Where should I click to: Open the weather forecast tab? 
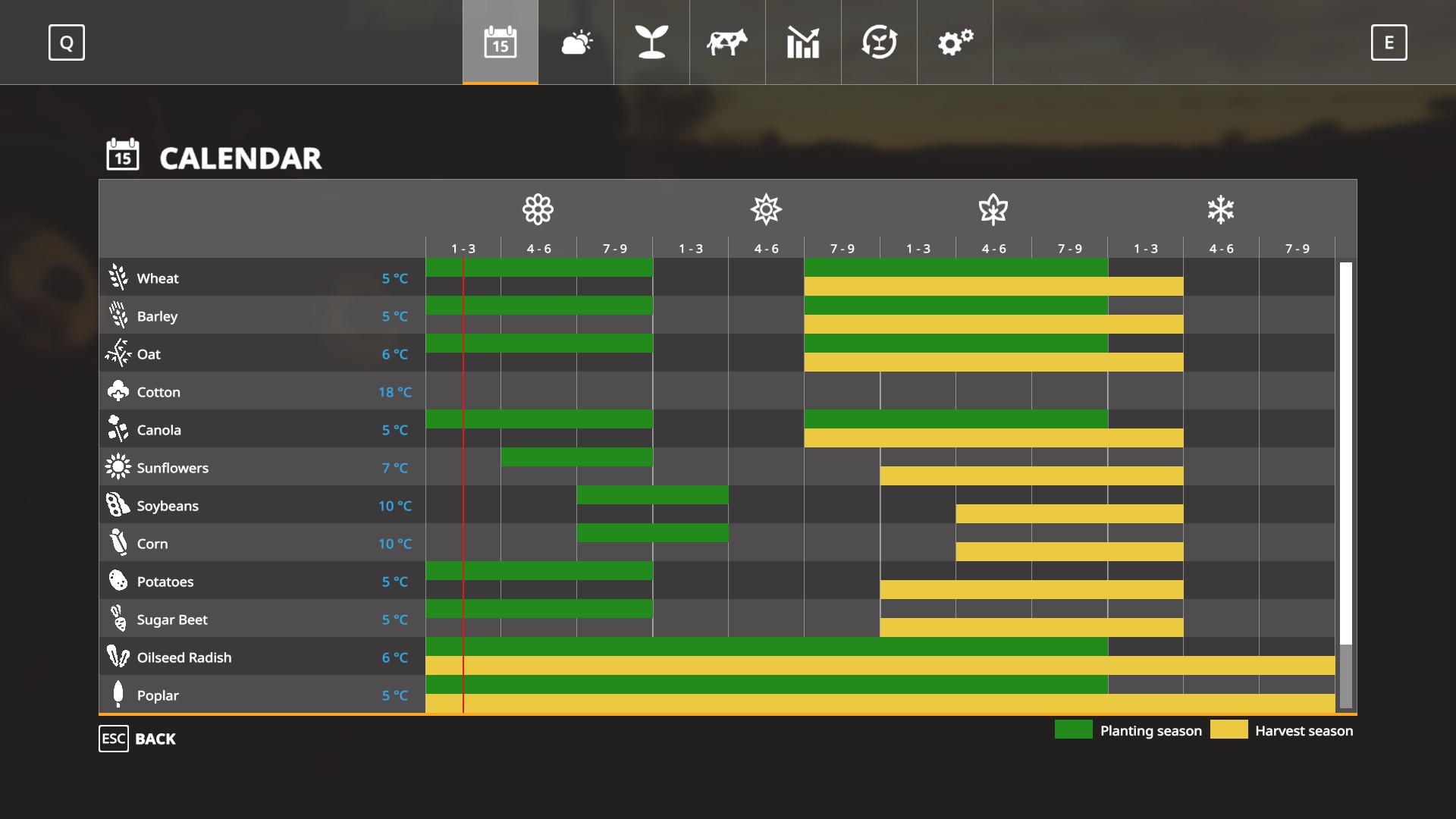pyautogui.click(x=576, y=42)
